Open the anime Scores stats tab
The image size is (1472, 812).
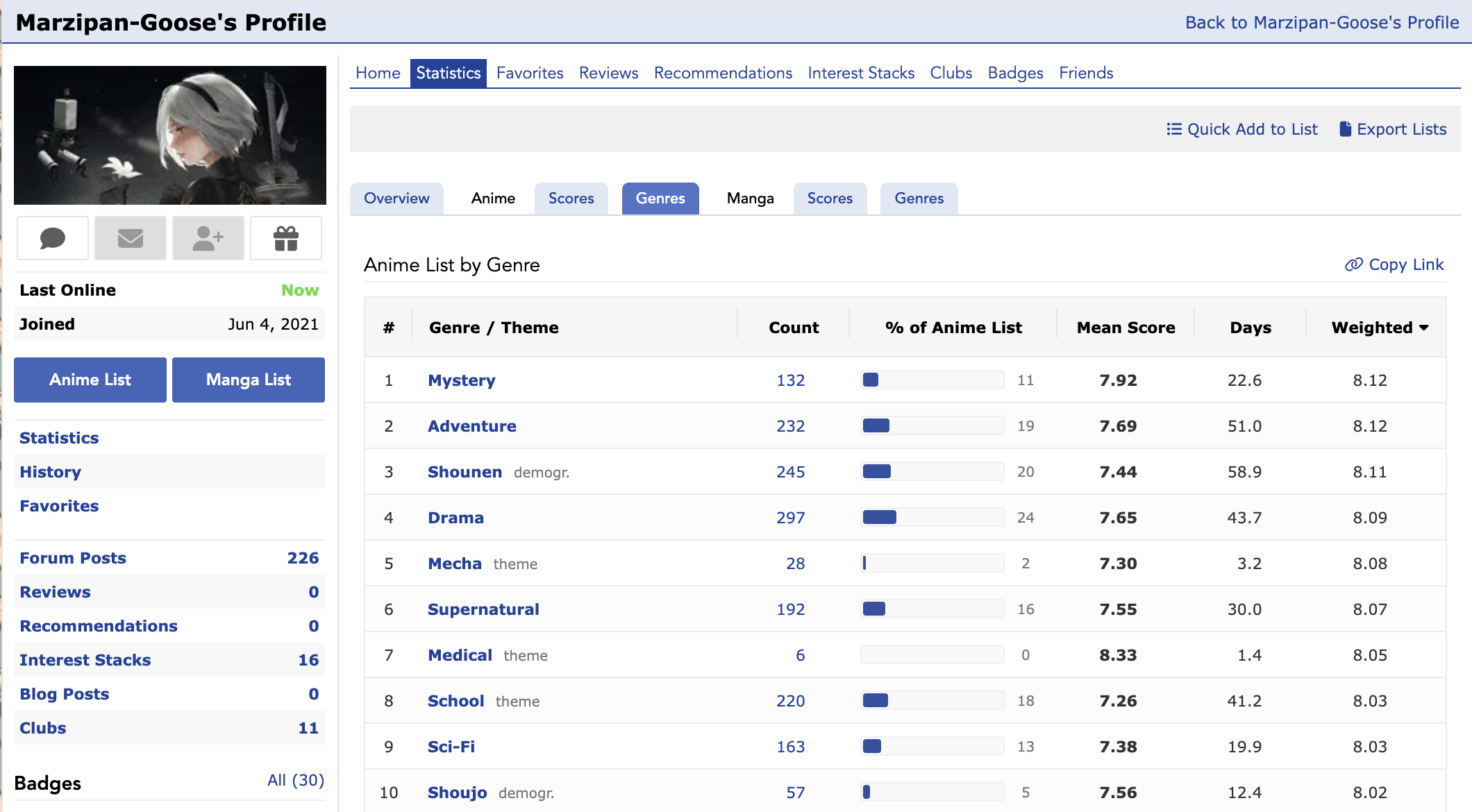[x=571, y=198]
